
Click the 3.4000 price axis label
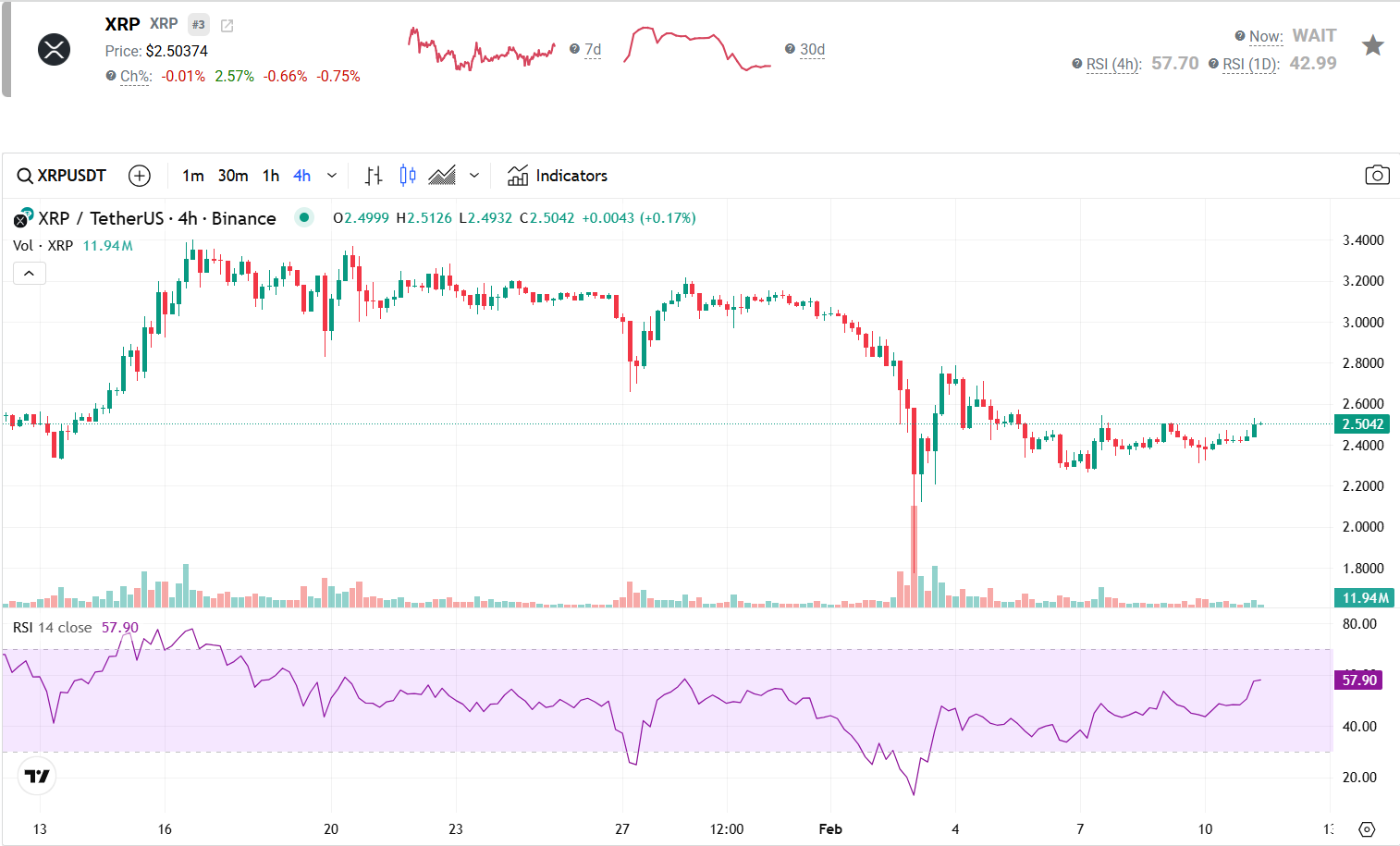tap(1363, 240)
